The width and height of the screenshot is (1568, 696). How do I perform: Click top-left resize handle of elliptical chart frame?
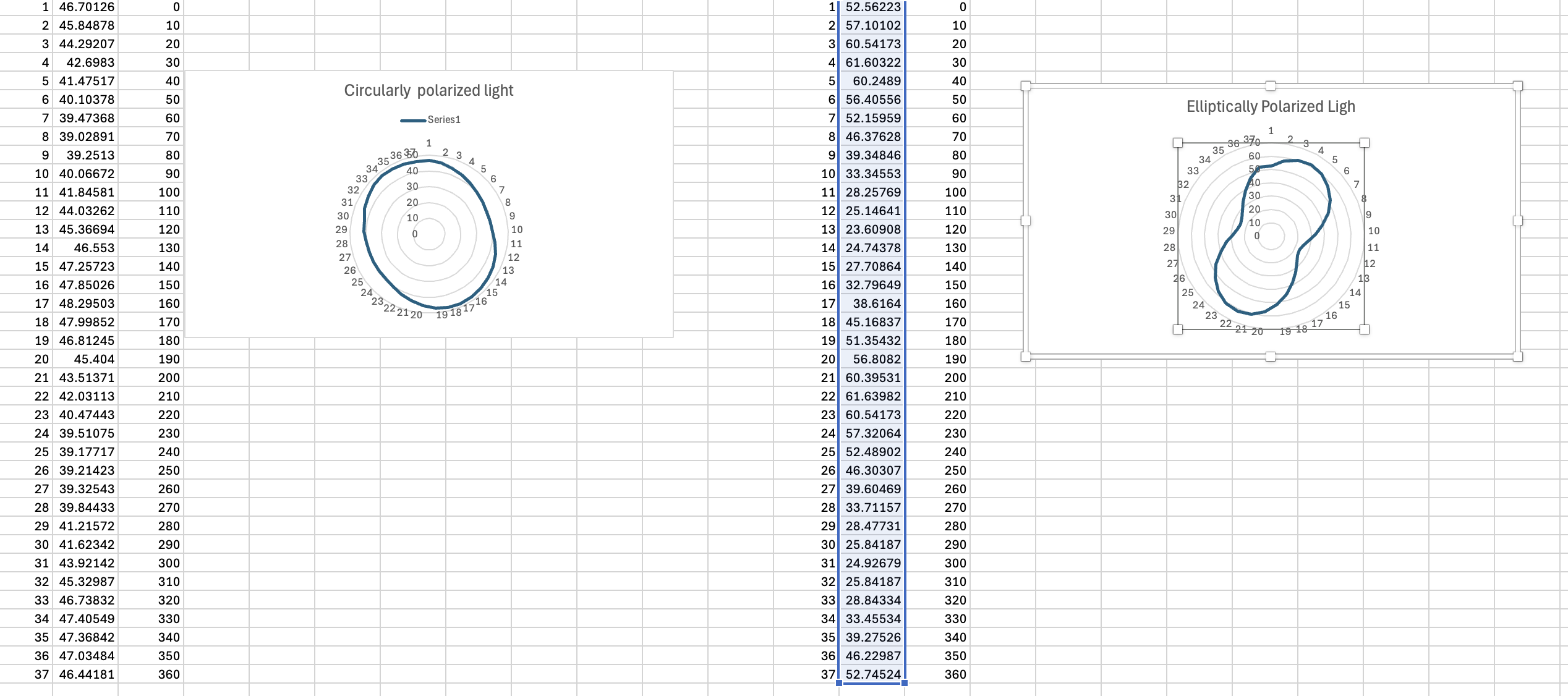coord(1026,86)
